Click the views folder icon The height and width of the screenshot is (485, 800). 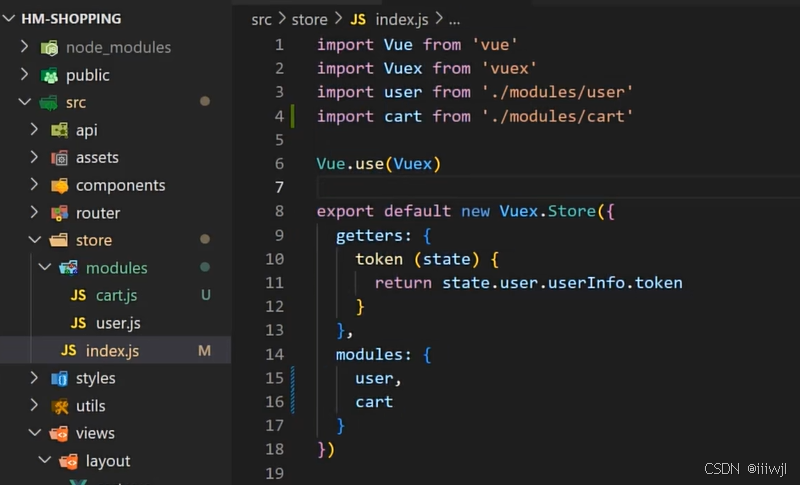coord(59,433)
